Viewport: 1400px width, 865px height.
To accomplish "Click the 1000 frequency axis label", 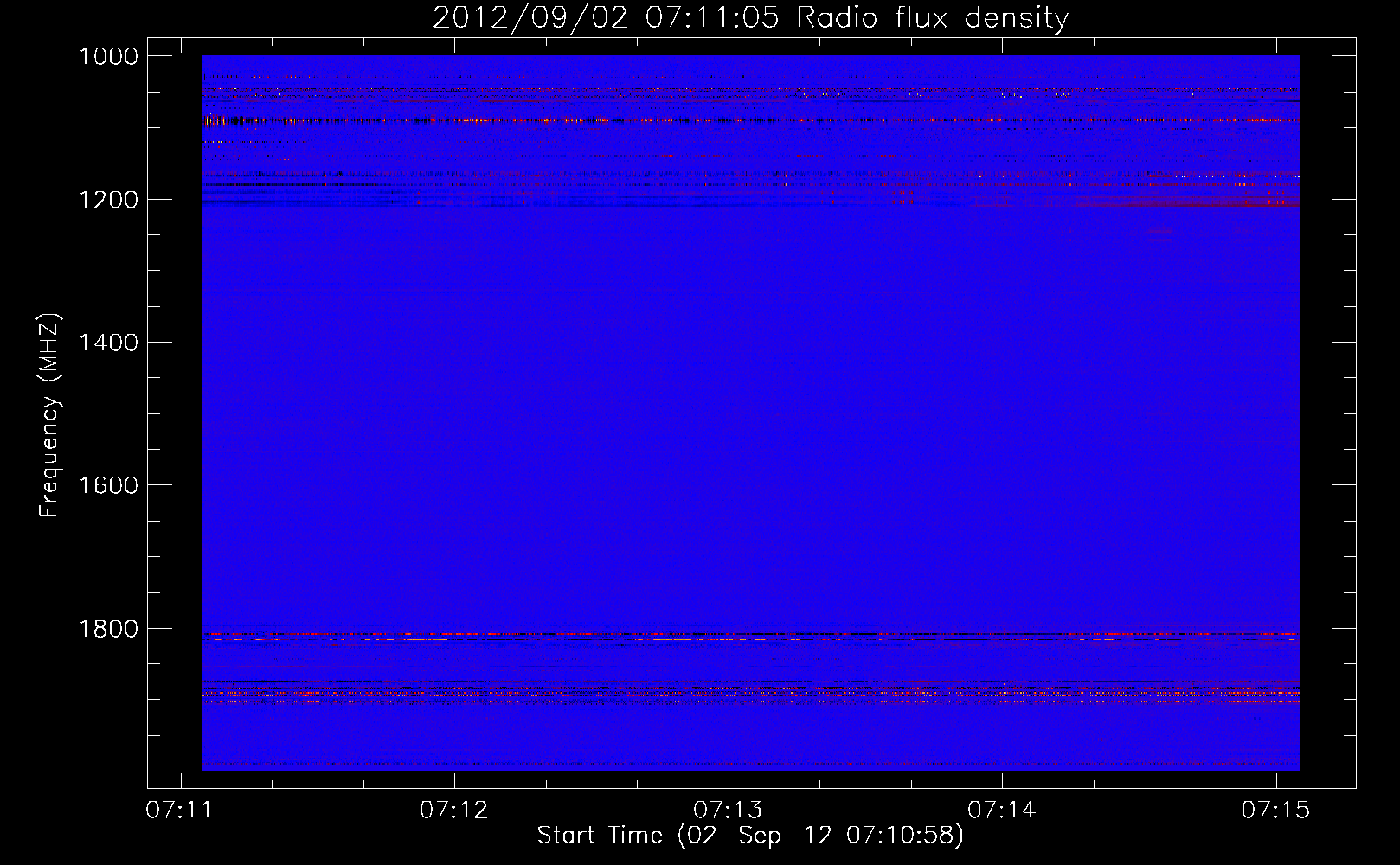I will coord(108,56).
